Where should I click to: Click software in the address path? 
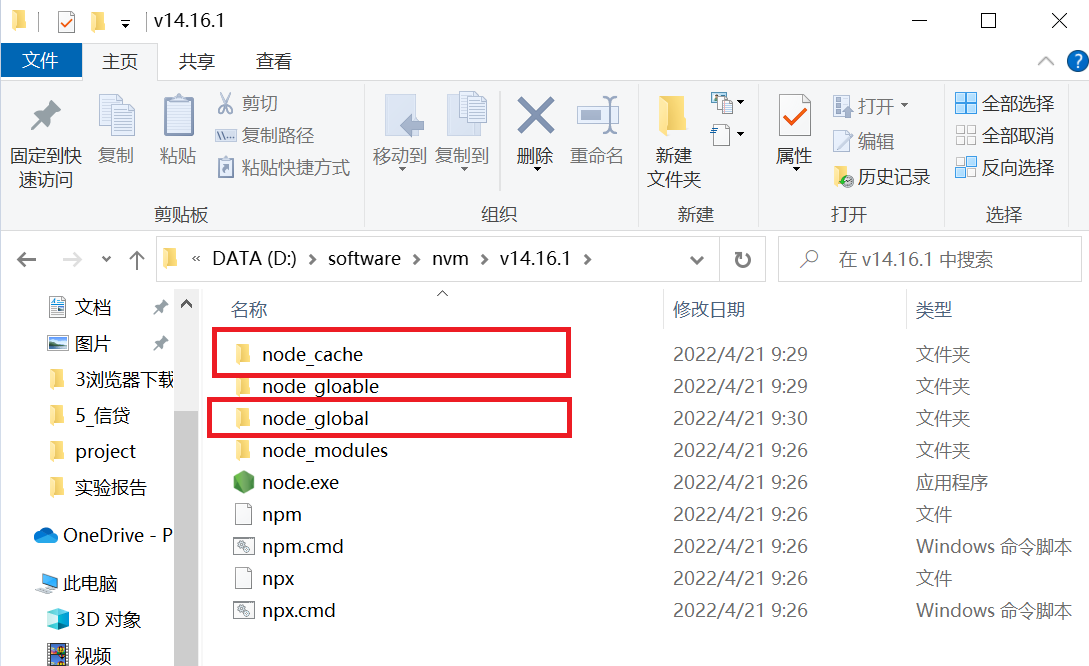tap(364, 259)
